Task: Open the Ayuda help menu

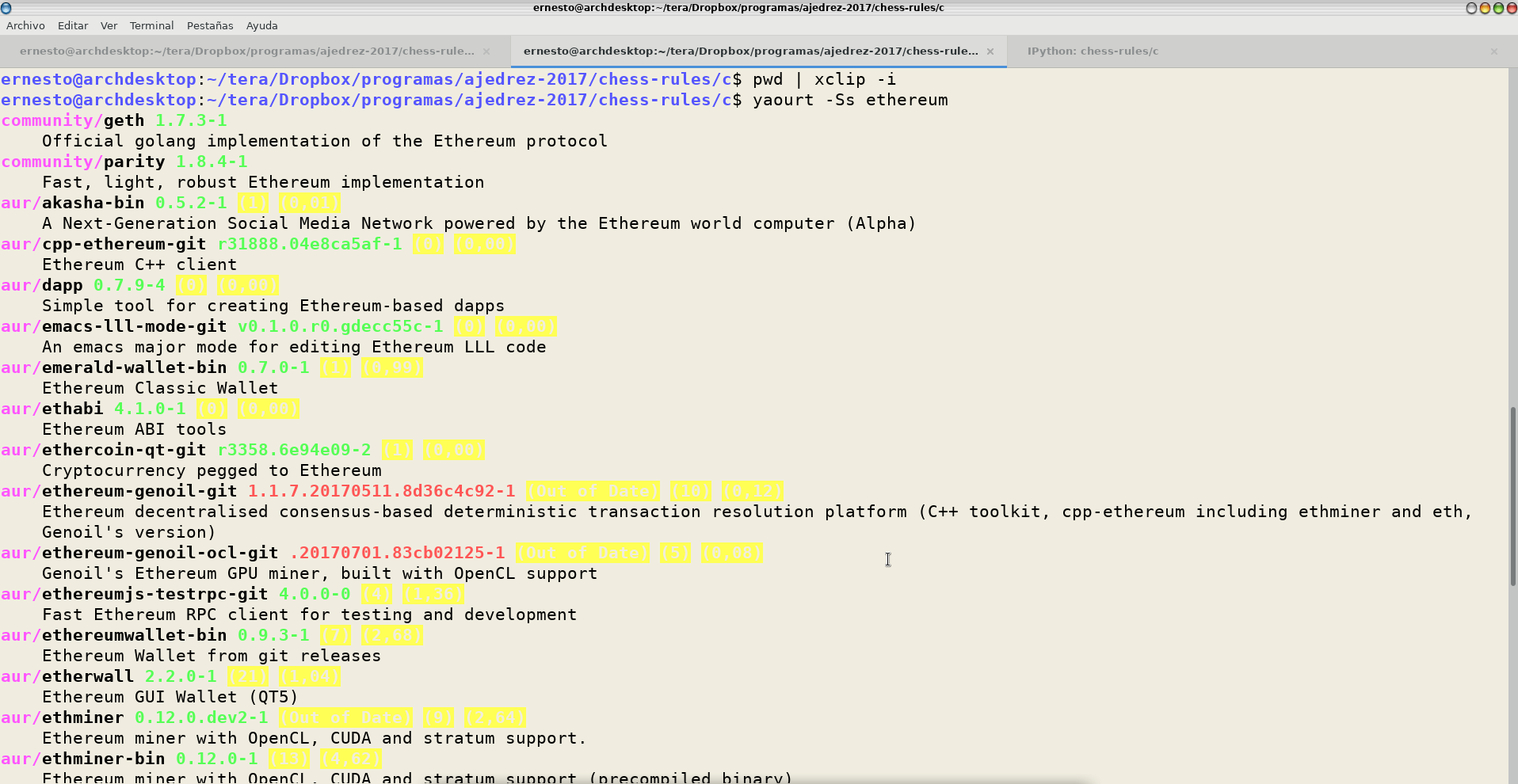Action: (261, 25)
